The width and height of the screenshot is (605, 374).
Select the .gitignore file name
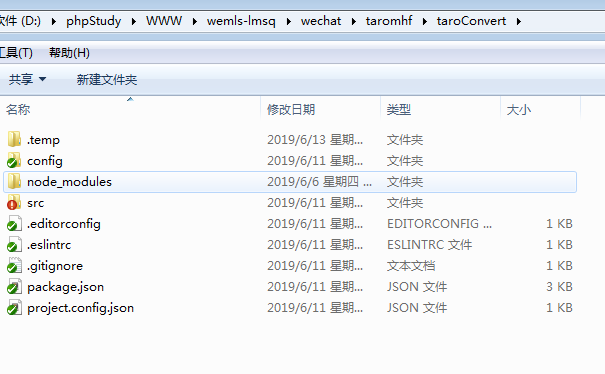click(x=55, y=266)
